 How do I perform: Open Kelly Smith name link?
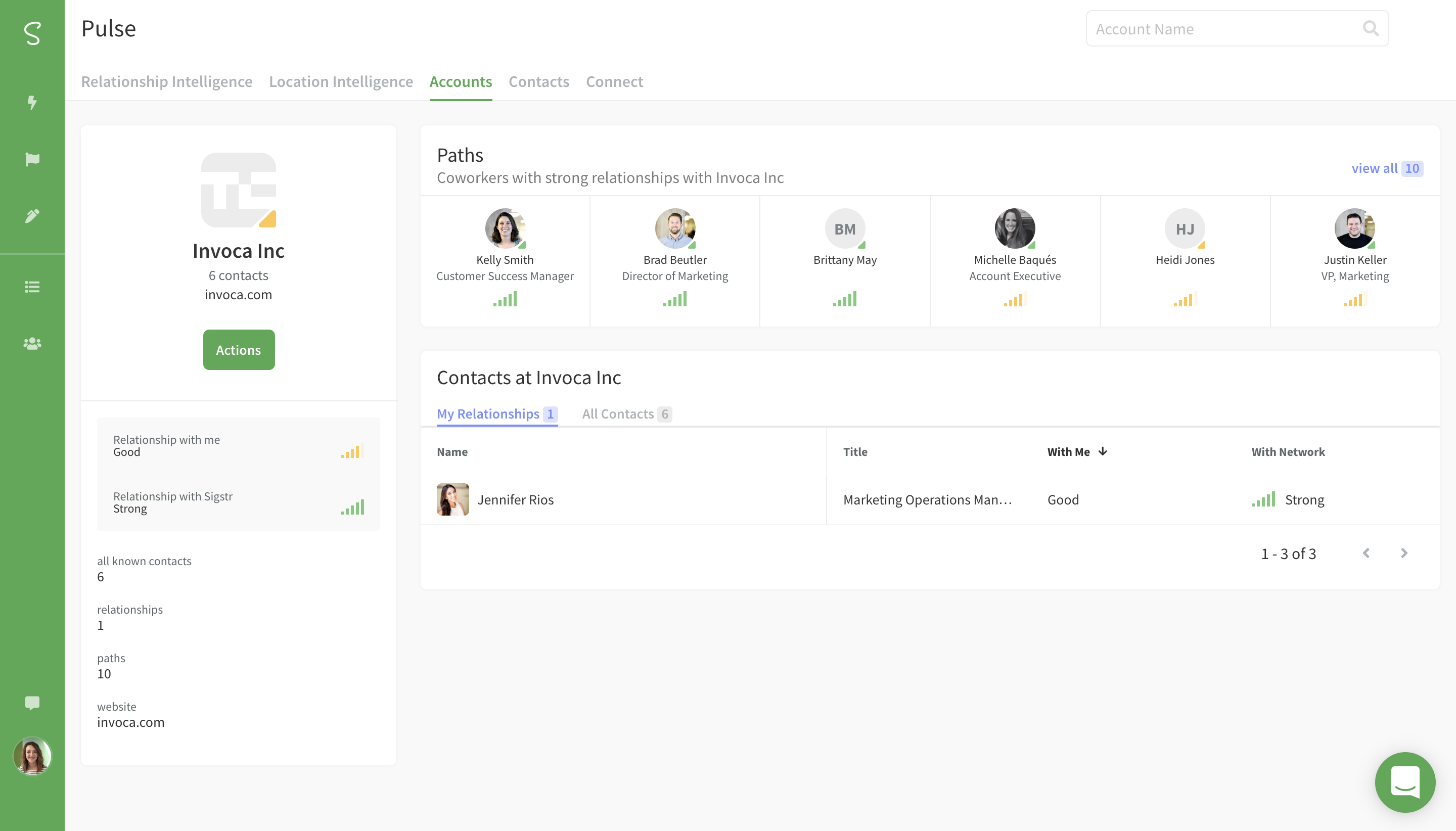pos(505,260)
